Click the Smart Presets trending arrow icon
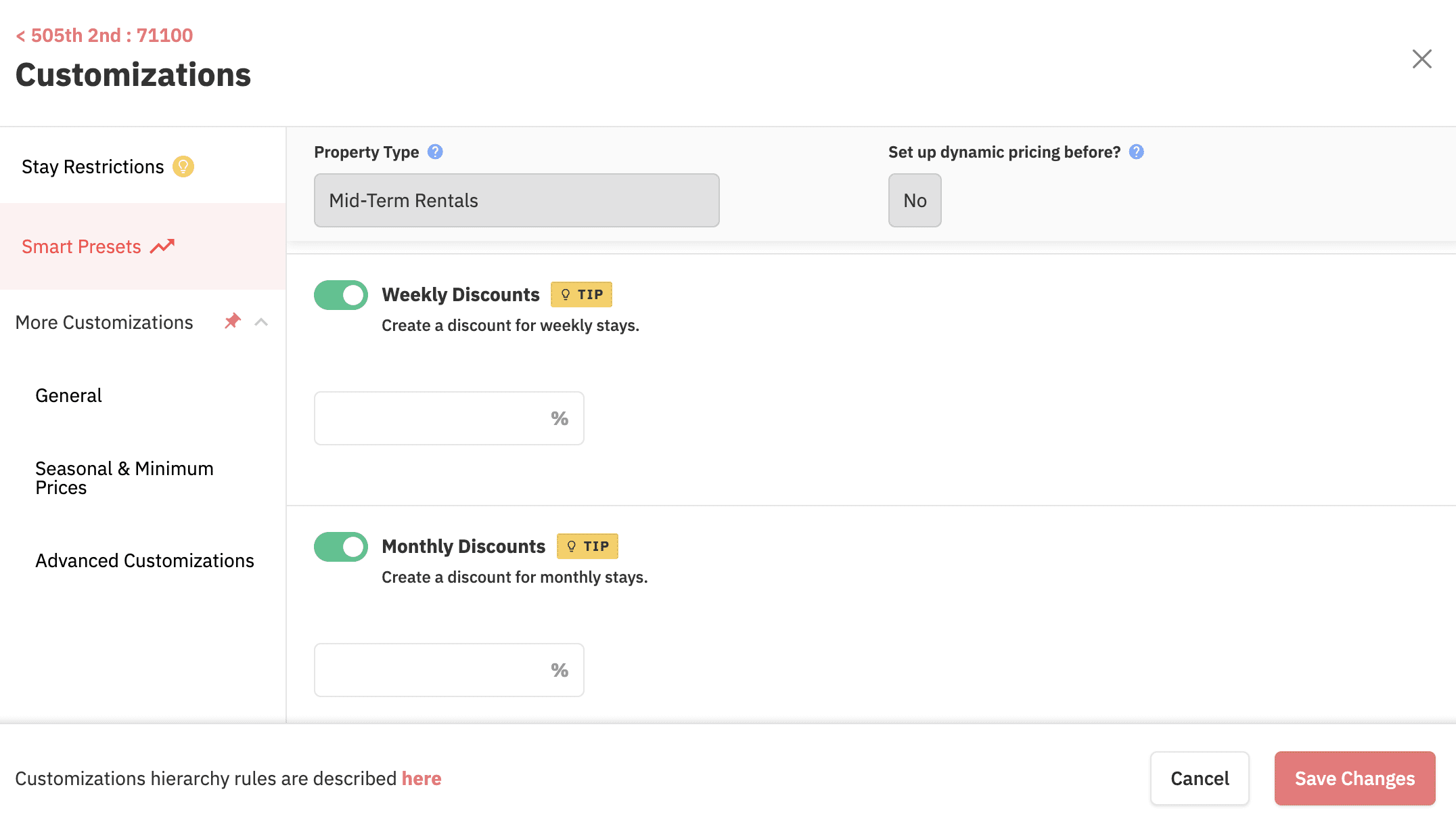 [162, 246]
